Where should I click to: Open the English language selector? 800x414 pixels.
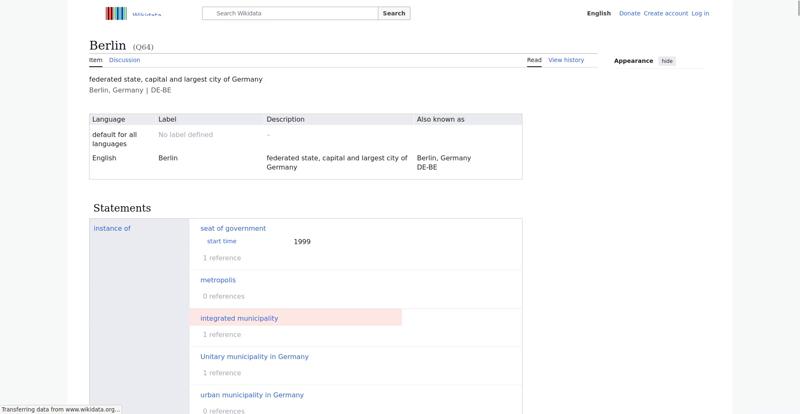(598, 13)
